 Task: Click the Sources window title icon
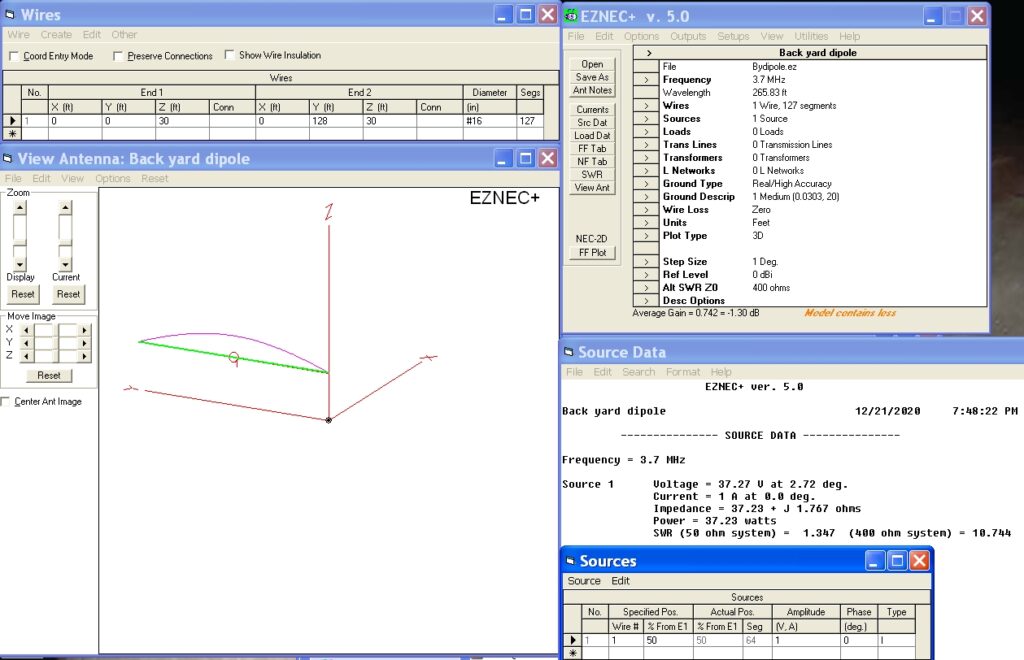click(570, 561)
